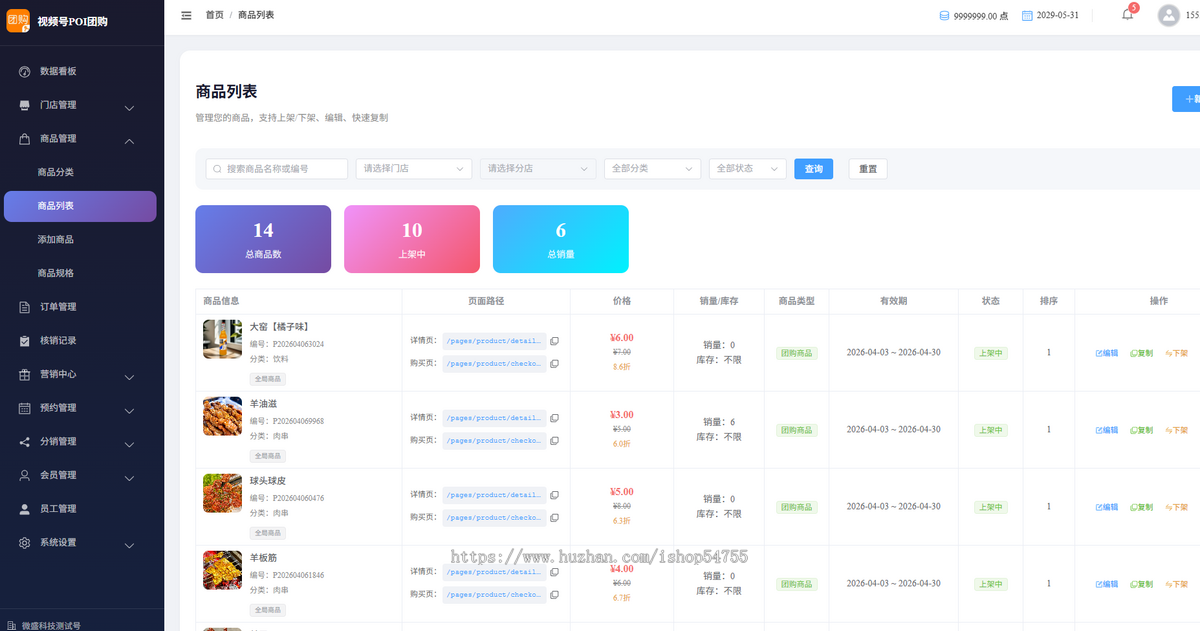Open thumbnail of 羊油滋
This screenshot has height=631, width=1200.
(222, 416)
